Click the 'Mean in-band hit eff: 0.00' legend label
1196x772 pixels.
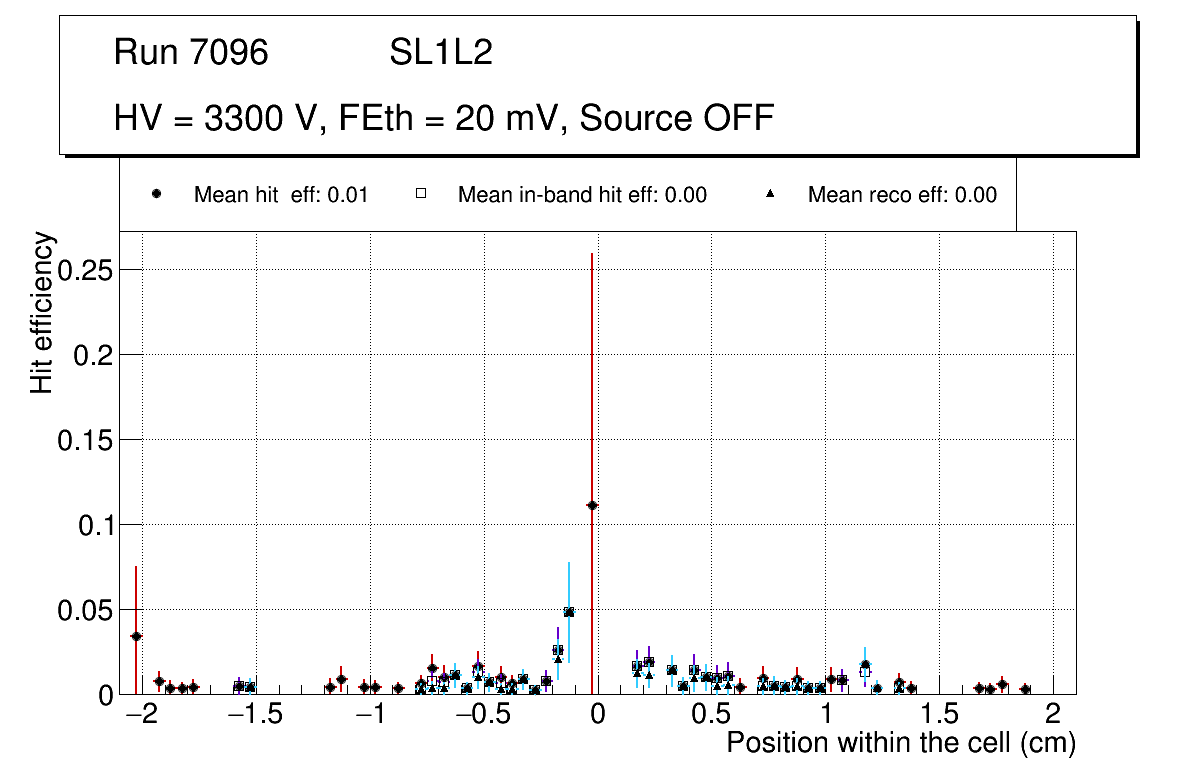point(582,195)
